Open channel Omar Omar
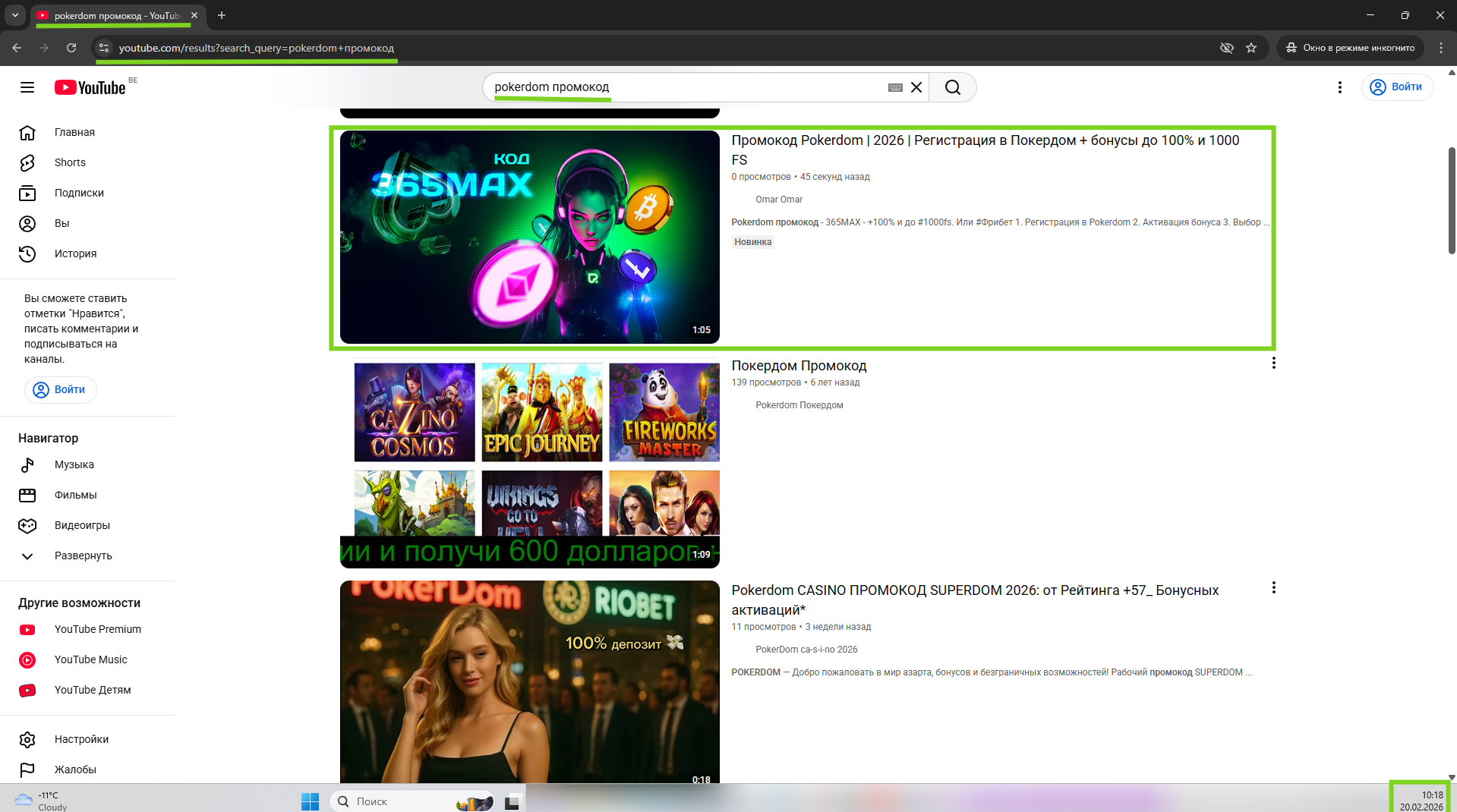The image size is (1457, 812). coord(778,200)
